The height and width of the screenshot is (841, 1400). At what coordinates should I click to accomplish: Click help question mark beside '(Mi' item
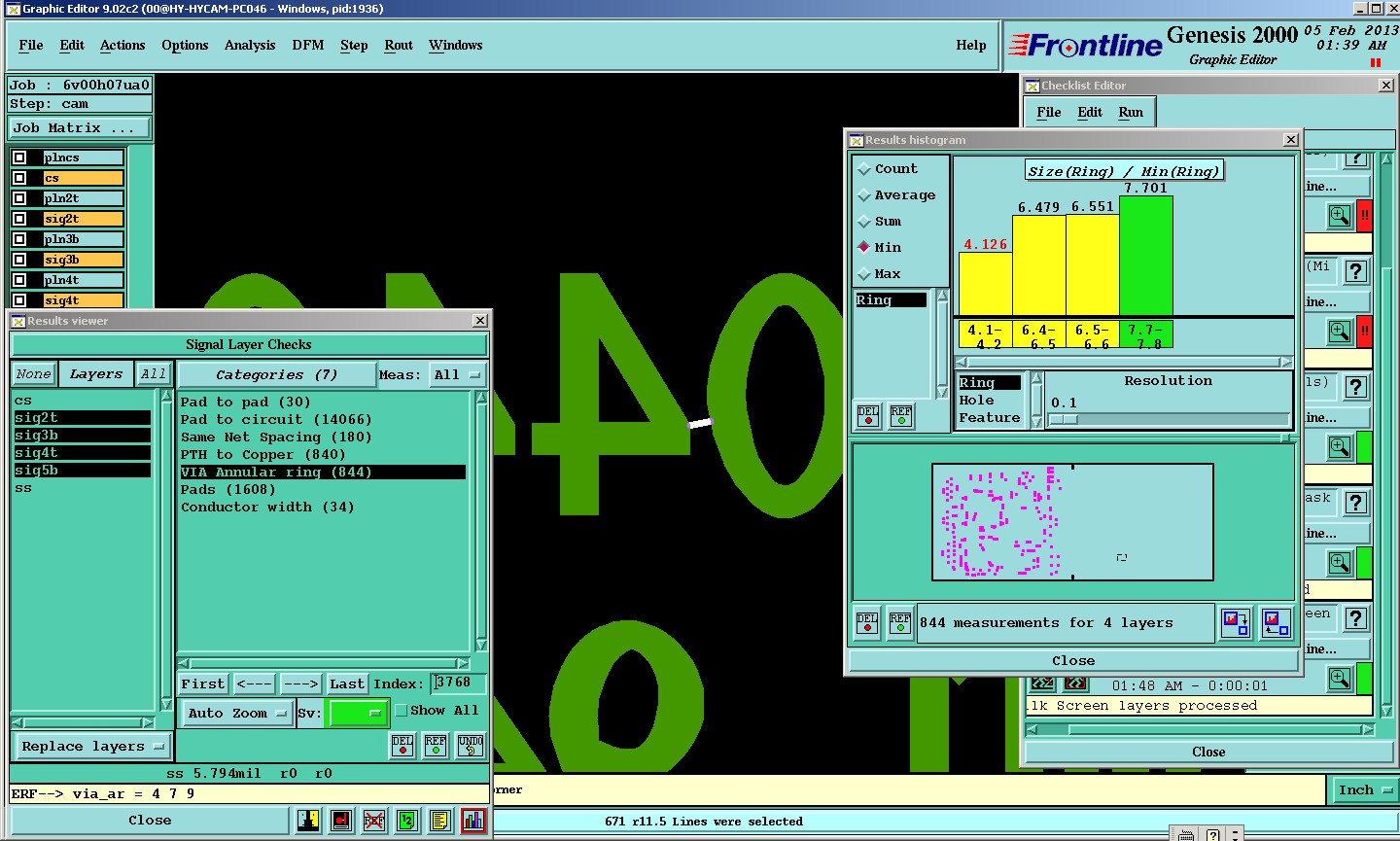tap(1356, 271)
